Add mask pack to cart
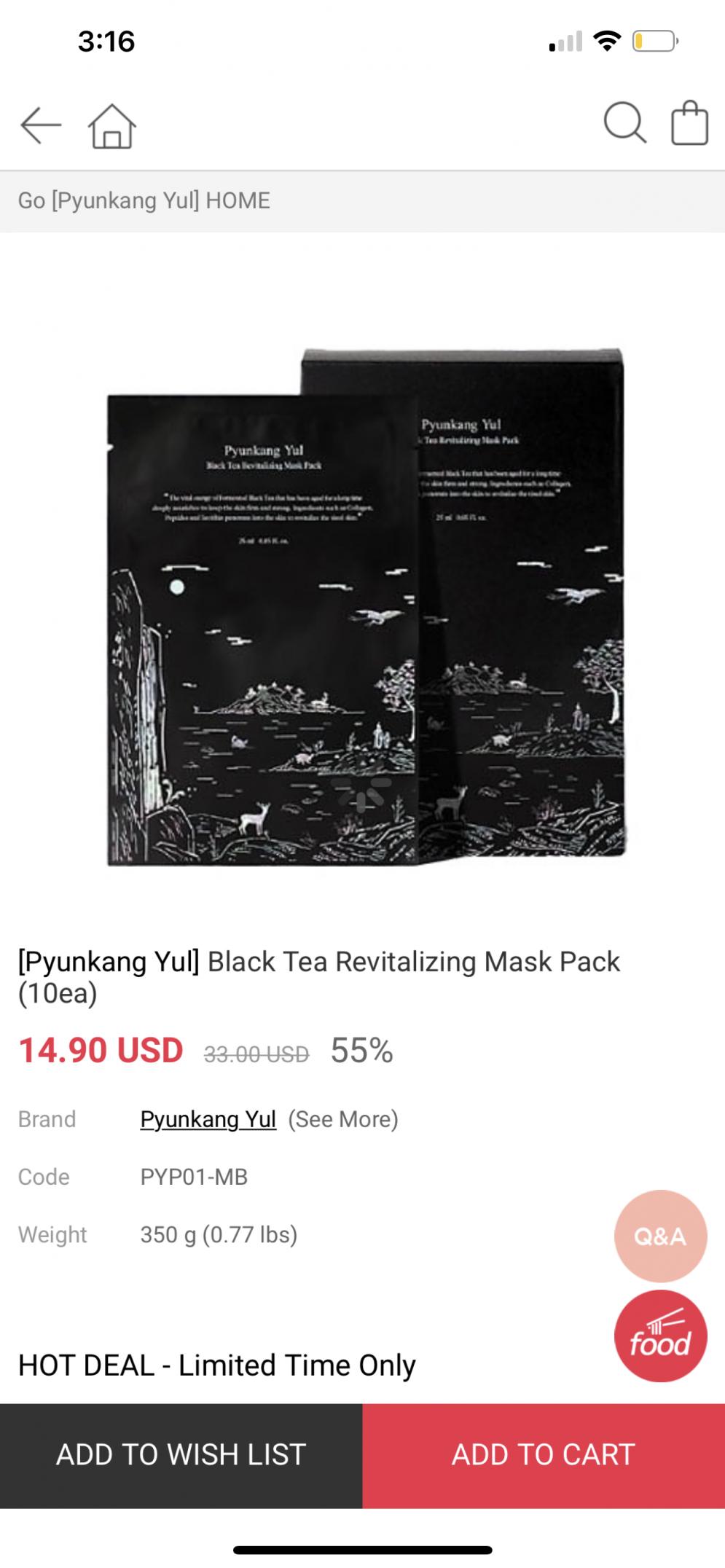This screenshot has width=725, height=1568. [x=544, y=1455]
